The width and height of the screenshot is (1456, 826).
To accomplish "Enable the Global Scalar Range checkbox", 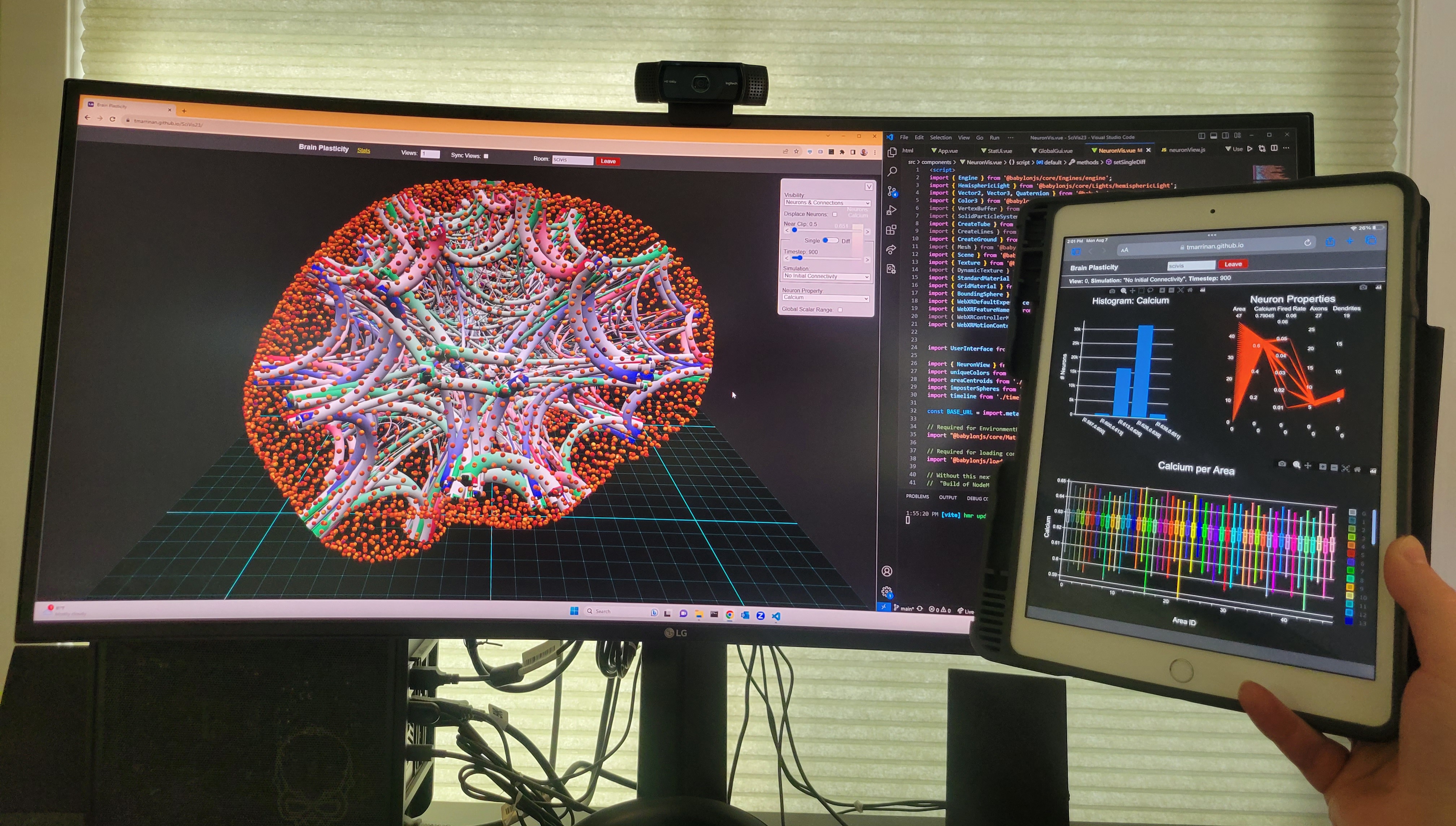I will [840, 310].
